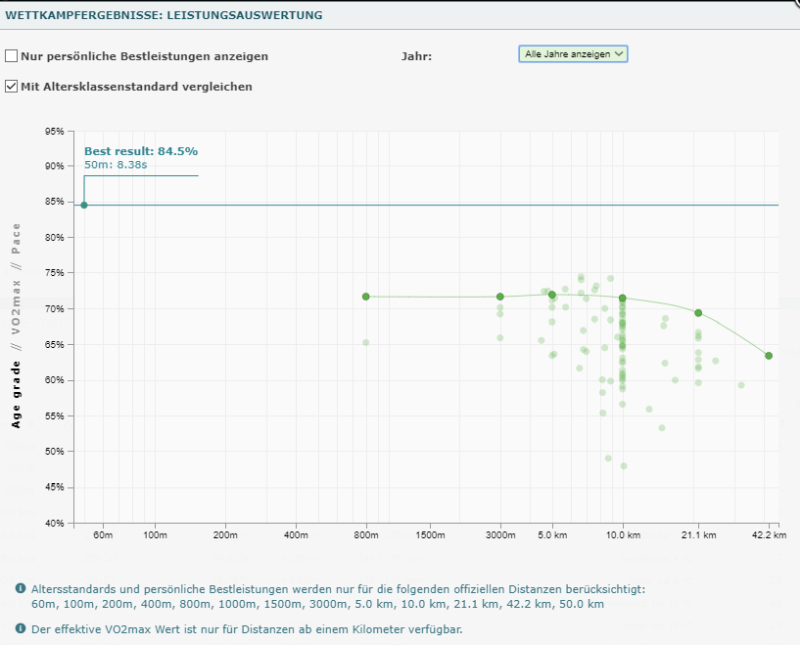Click the lowest 10.0 km result near 48%

click(x=623, y=466)
